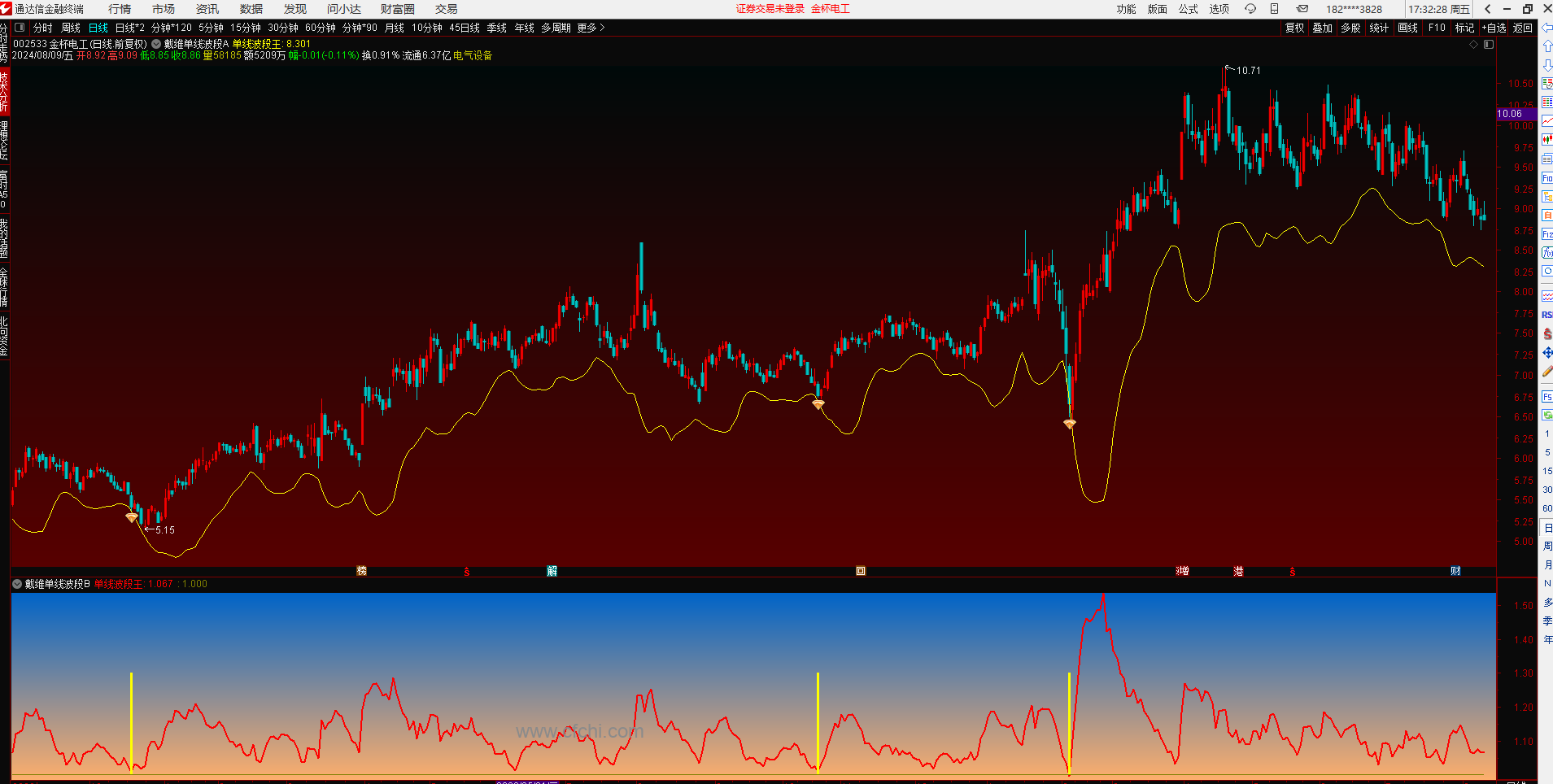The image size is (1553, 784).
Task: Open the 选项 options menu
Action: 1219,9
